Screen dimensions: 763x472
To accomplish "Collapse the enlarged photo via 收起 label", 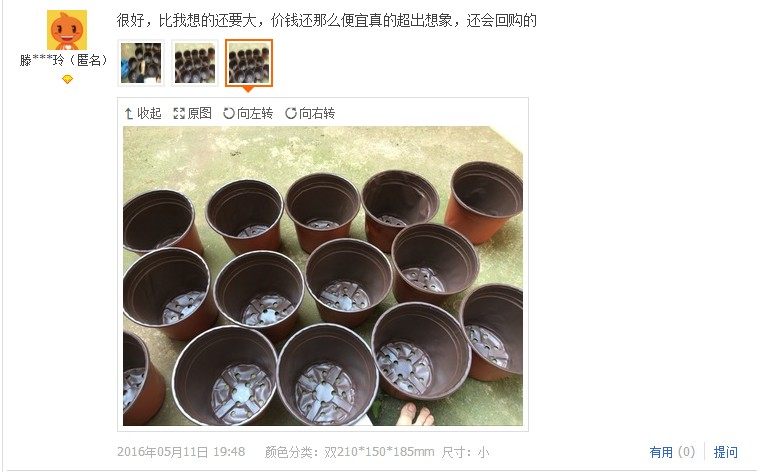I will tap(149, 113).
